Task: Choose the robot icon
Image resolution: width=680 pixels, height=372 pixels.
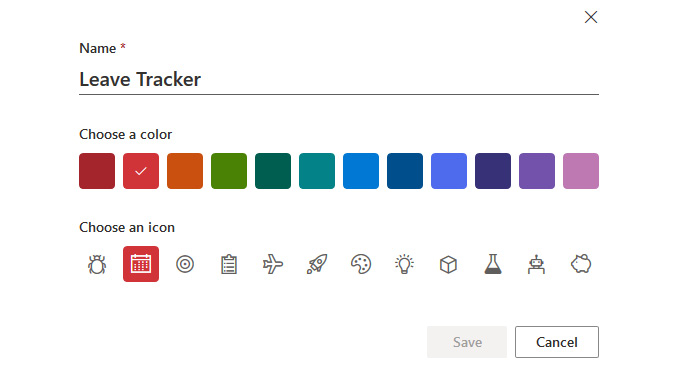Action: [537, 264]
